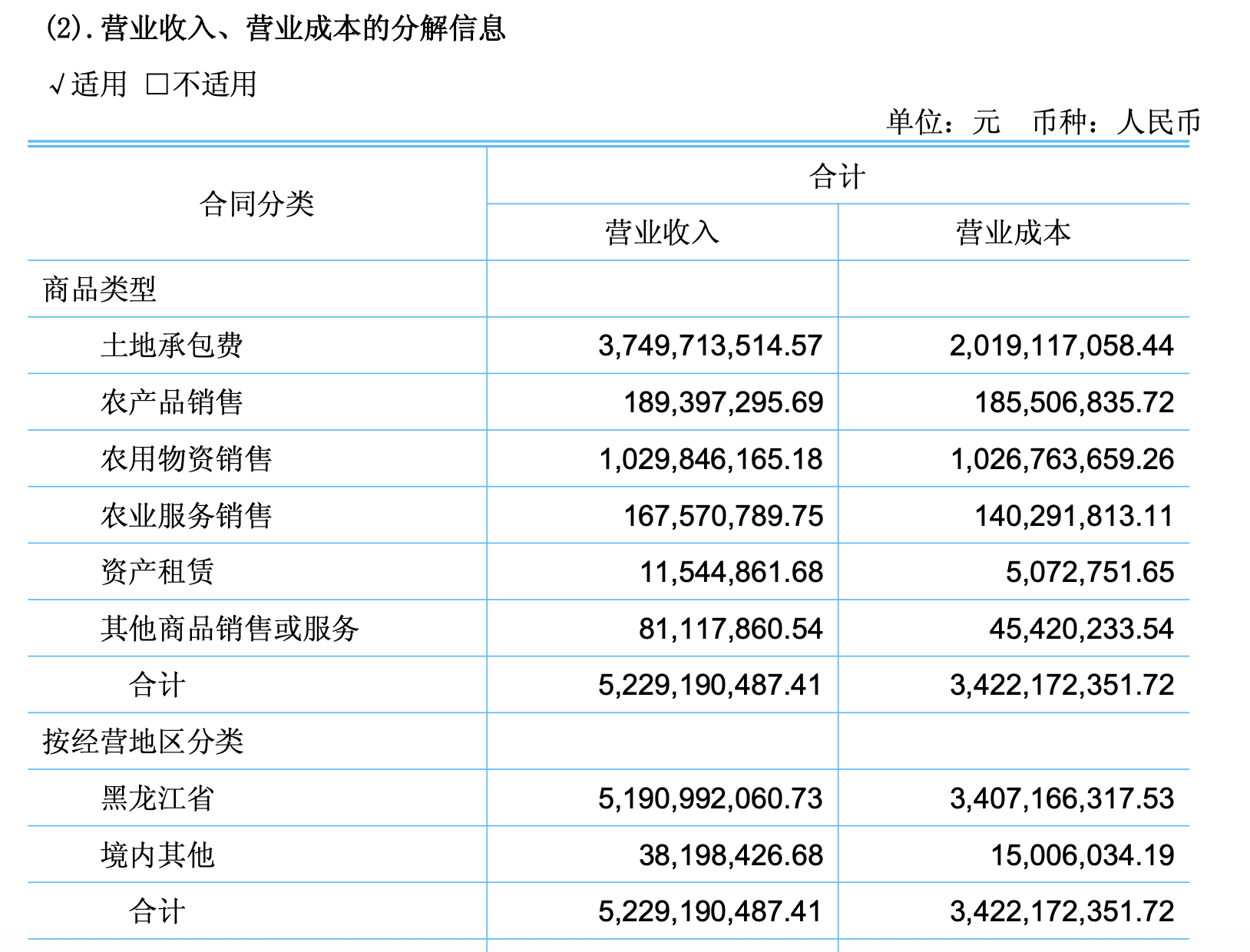Tick the 适用 checkmark option
Viewport: 1250px width, 952px height.
click(x=88, y=84)
